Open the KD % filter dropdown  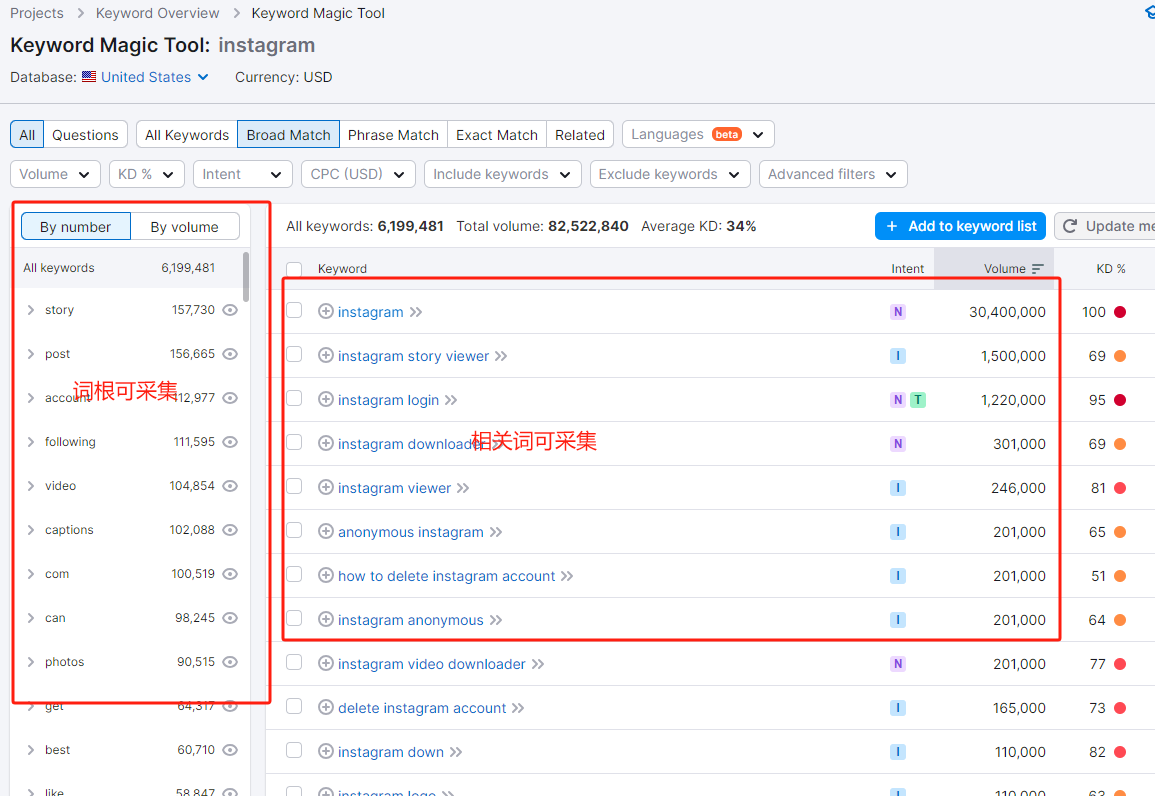147,175
